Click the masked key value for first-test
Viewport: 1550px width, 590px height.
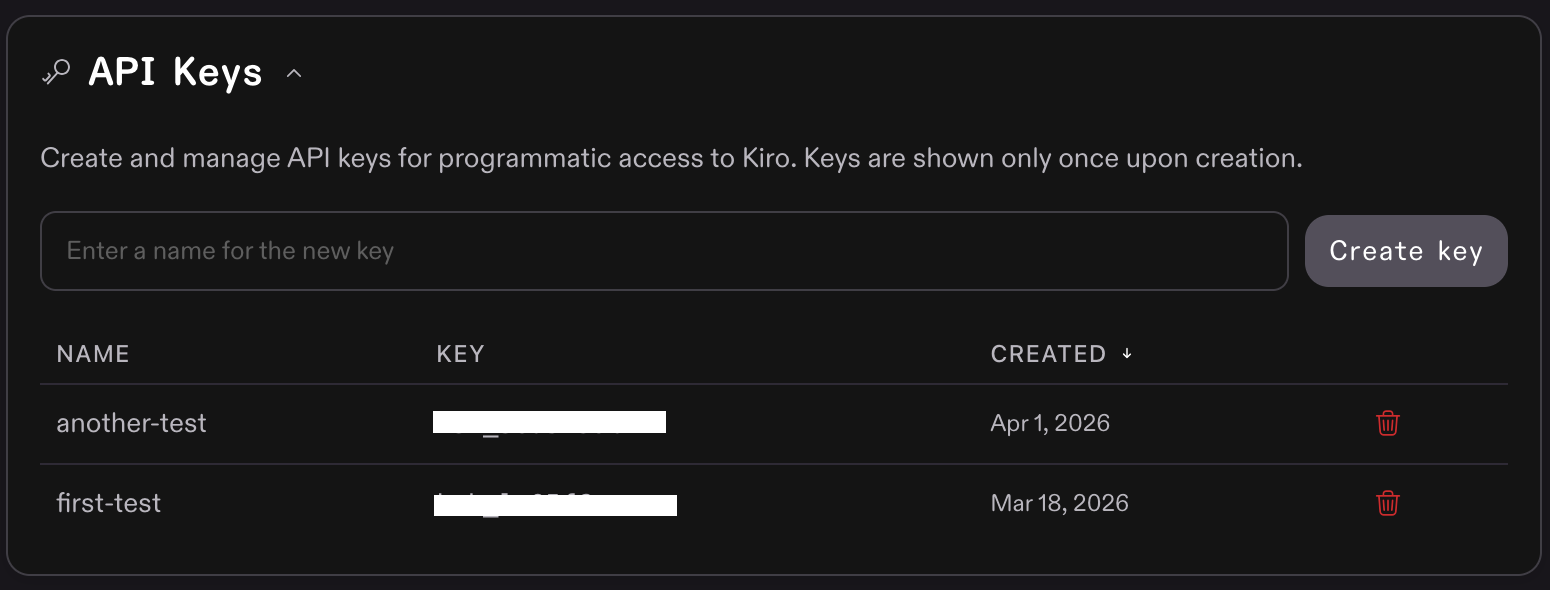555,503
